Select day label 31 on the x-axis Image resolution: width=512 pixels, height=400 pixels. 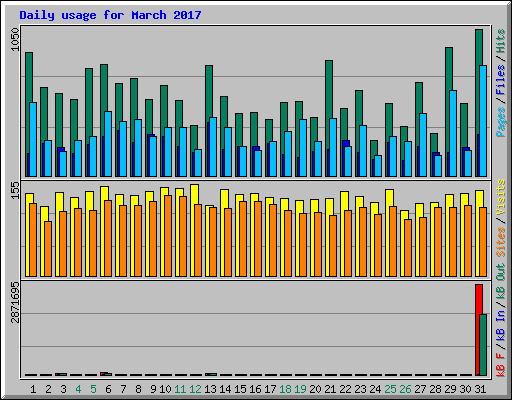480,389
